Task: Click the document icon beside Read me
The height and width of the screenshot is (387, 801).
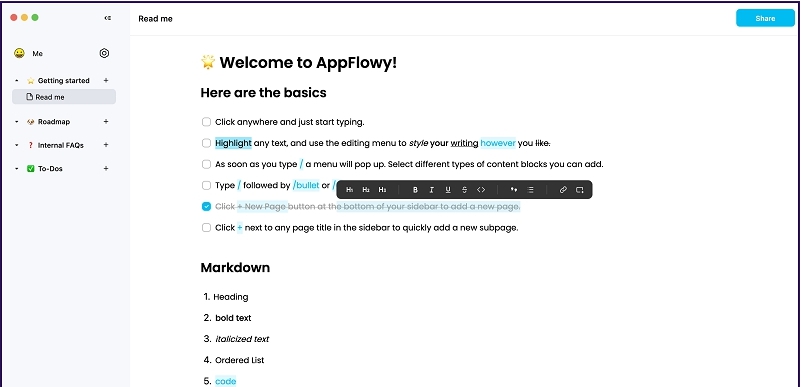Action: pyautogui.click(x=30, y=96)
